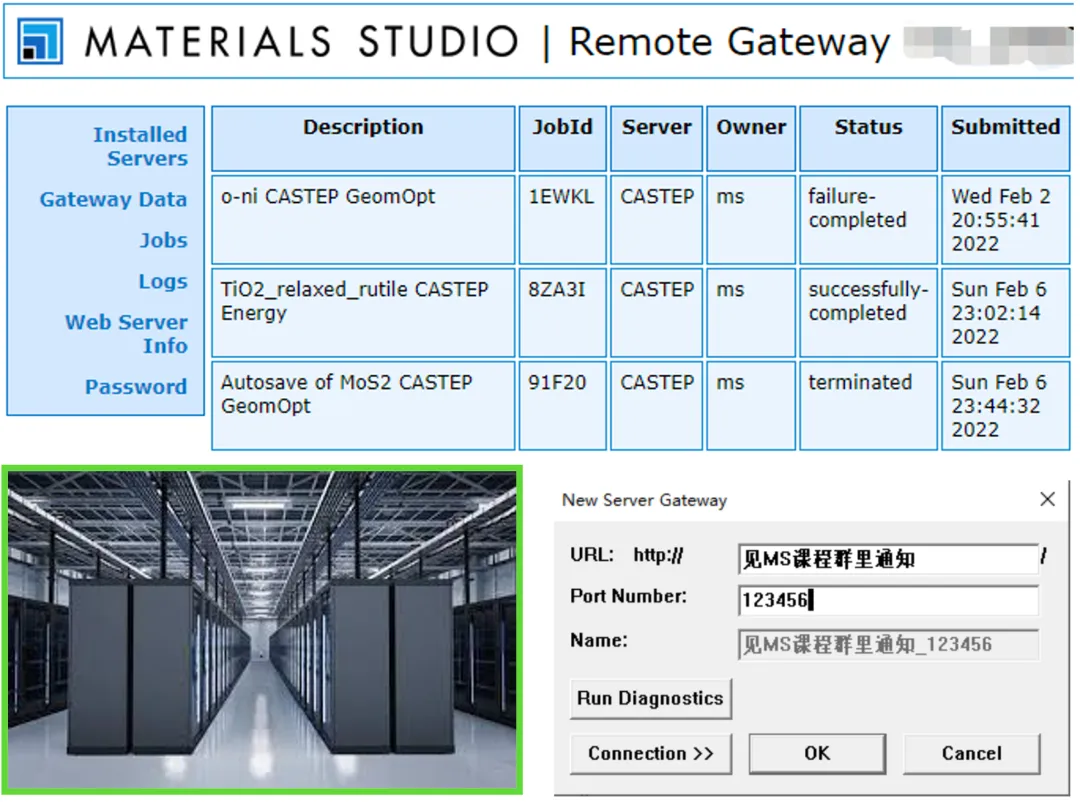The height and width of the screenshot is (802, 1080).
Task: Click the server room photo thumbnail
Action: pyautogui.click(x=262, y=630)
